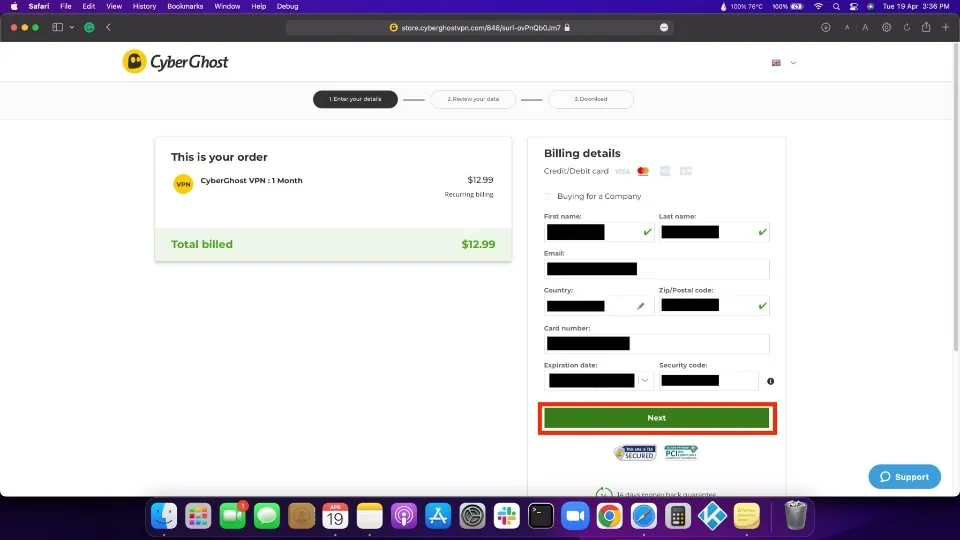960x540 pixels.
Task: Open the Safari settings gear icon
Action: pyautogui.click(x=887, y=27)
